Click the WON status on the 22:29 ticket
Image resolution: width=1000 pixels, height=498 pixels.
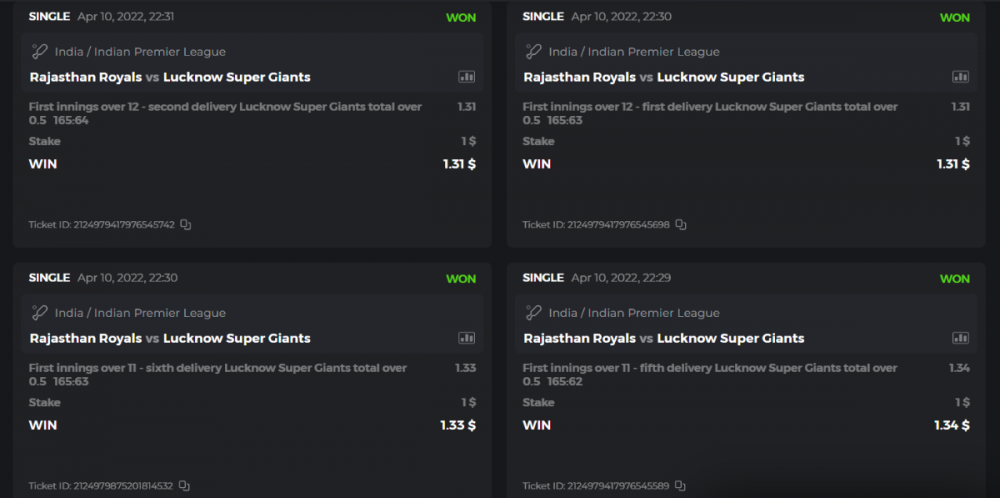pos(955,279)
